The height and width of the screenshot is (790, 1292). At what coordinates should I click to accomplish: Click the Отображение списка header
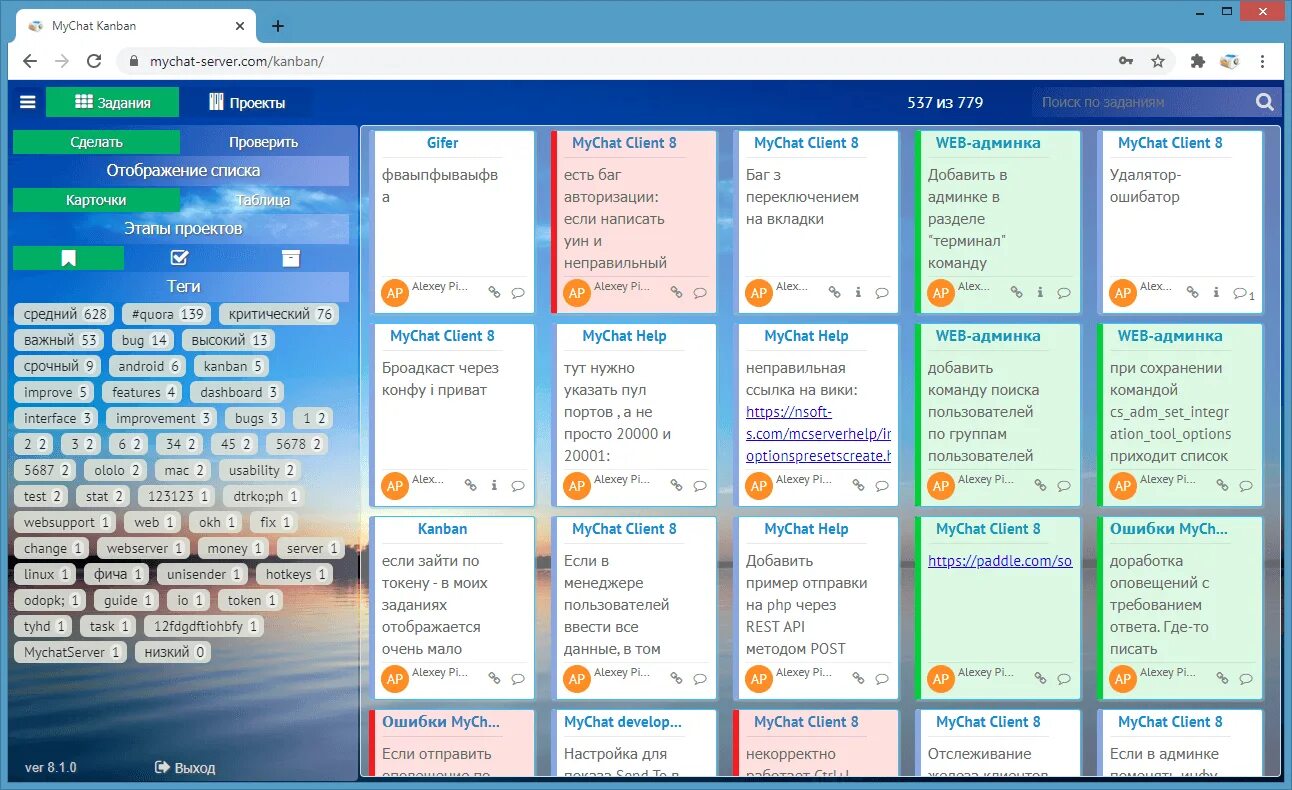[x=181, y=170]
